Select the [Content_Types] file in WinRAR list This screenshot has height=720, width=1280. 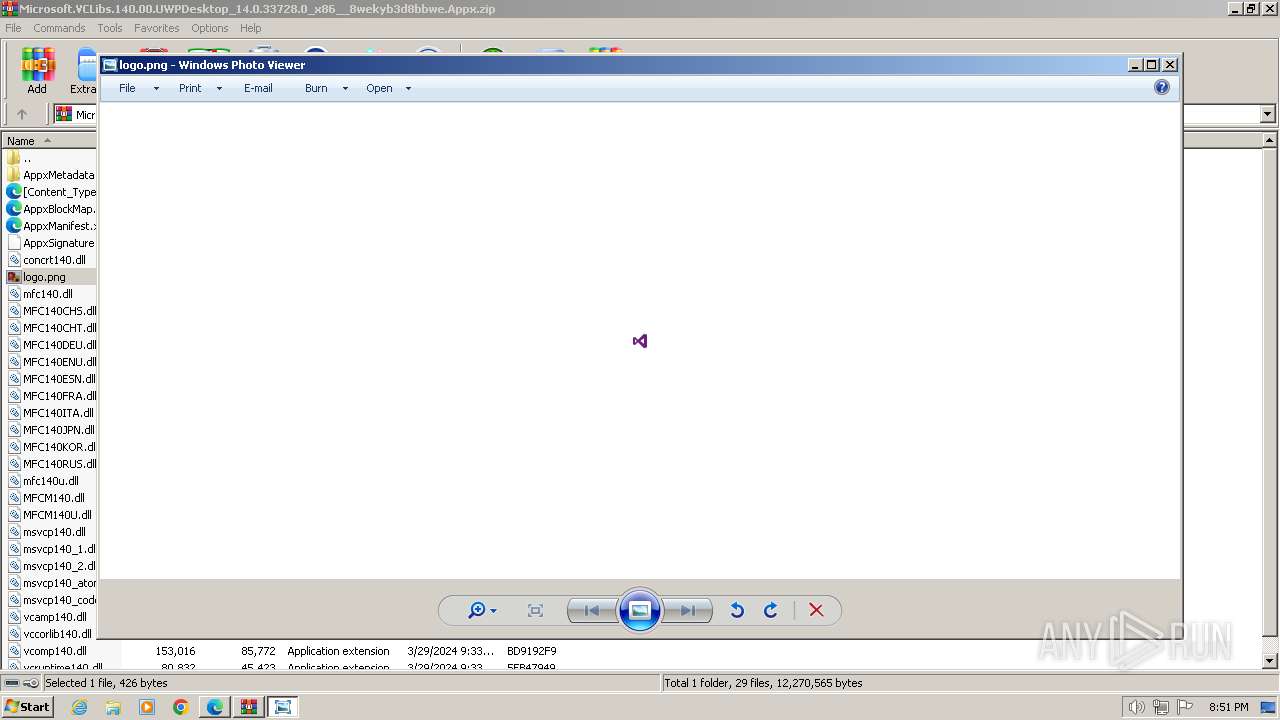pos(51,192)
